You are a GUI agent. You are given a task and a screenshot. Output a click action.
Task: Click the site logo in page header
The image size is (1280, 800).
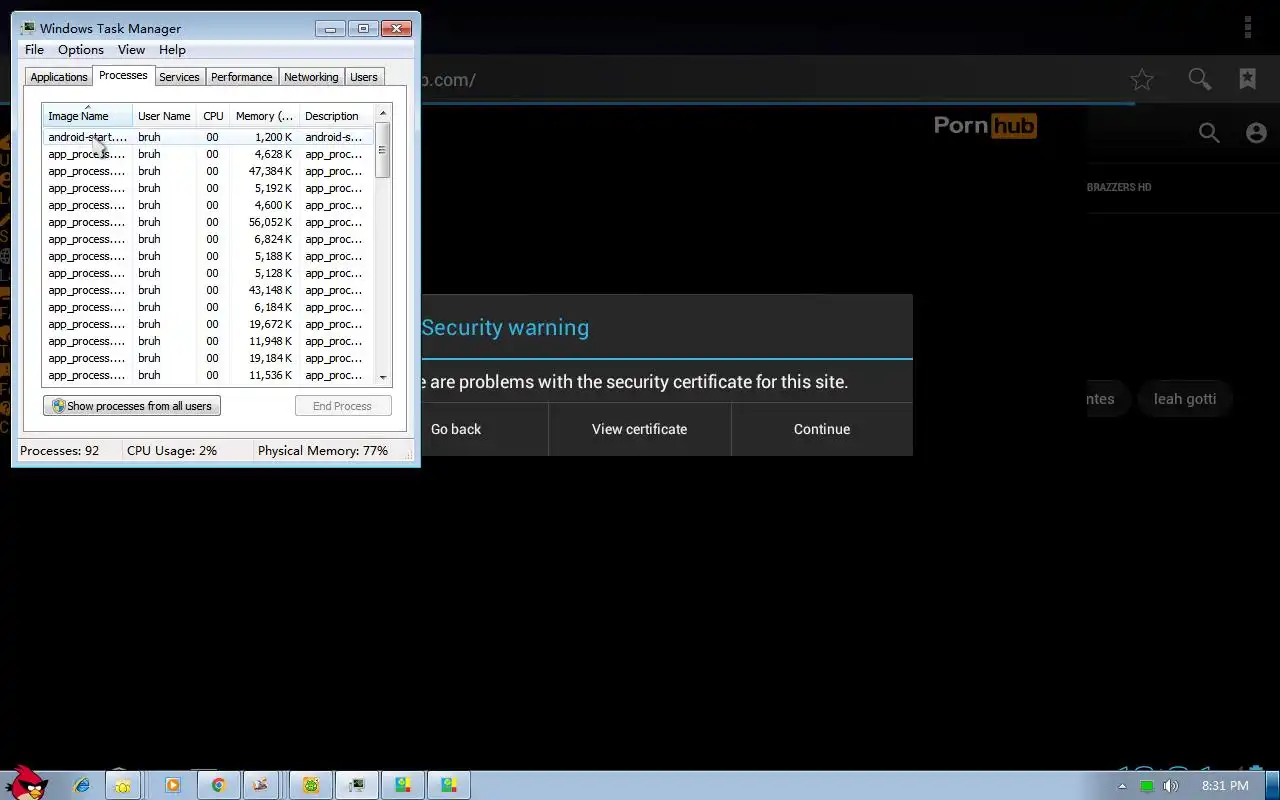click(x=985, y=126)
